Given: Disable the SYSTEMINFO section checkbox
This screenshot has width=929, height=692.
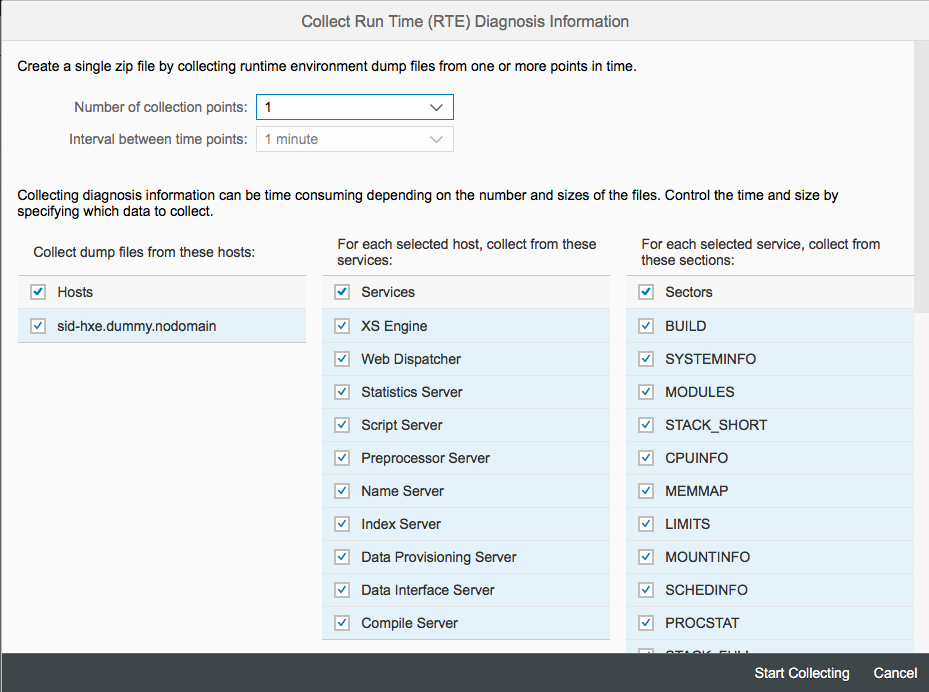Looking at the screenshot, I should [x=646, y=359].
